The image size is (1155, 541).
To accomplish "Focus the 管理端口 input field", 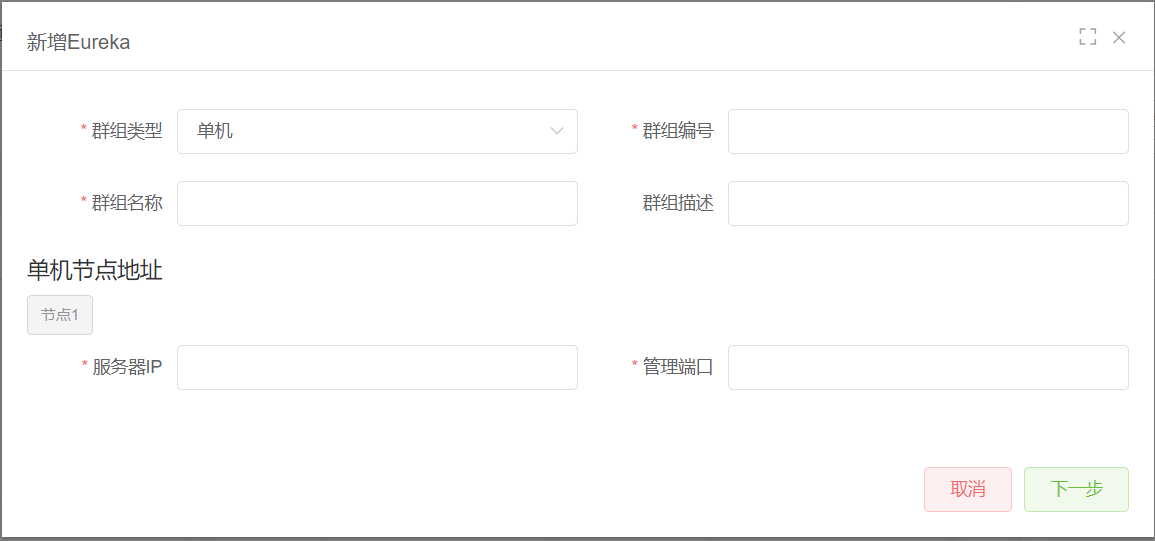I will pos(928,368).
